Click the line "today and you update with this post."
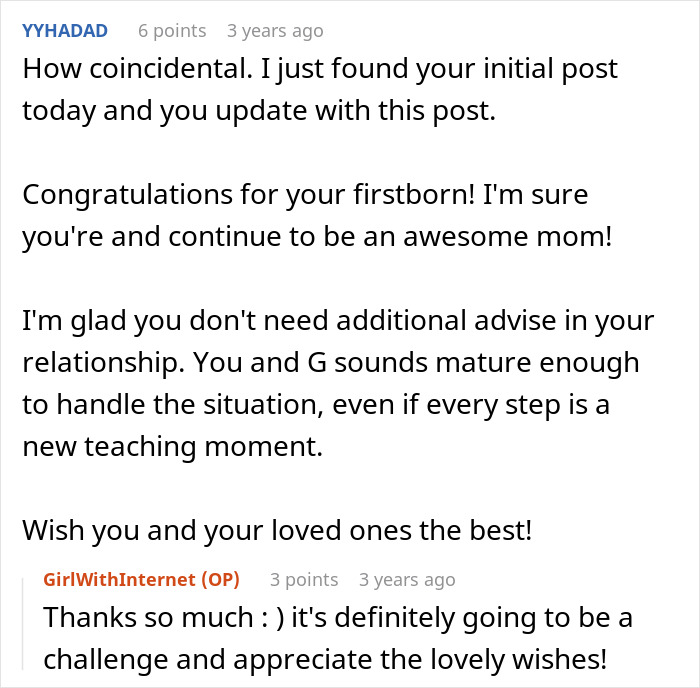Screen dimensions: 700x688 [x=259, y=111]
